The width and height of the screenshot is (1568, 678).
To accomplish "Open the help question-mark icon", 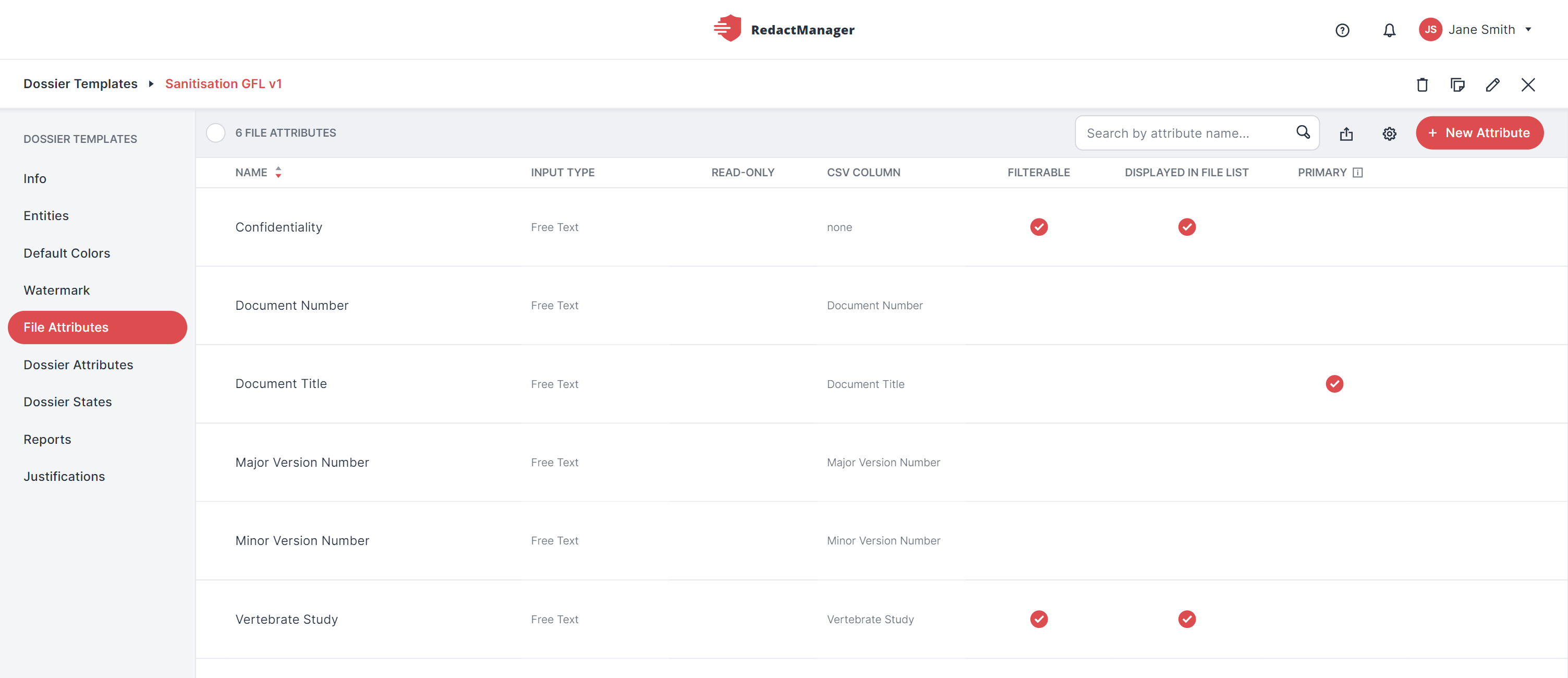I will (1342, 30).
